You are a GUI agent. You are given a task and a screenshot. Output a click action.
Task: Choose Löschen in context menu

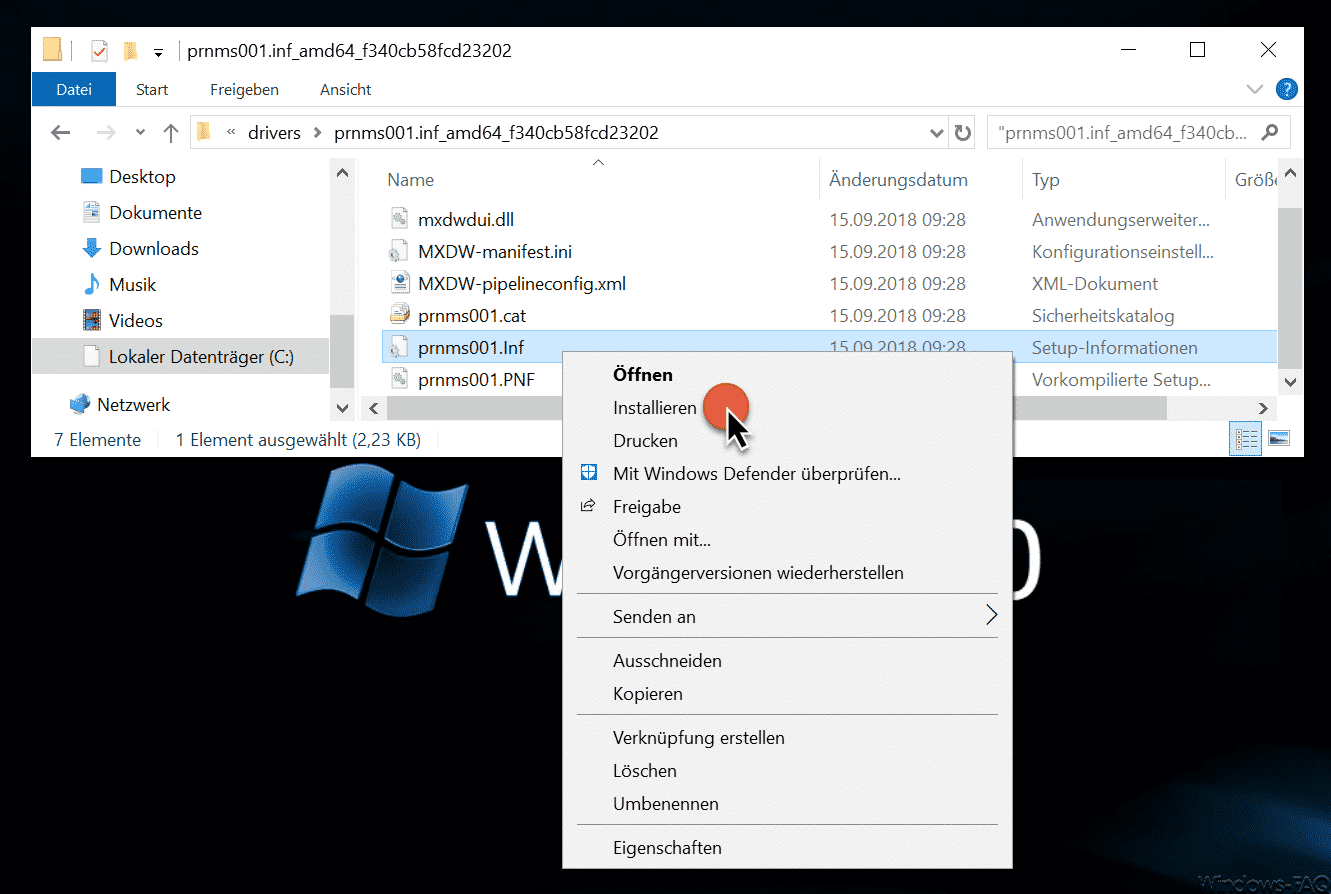point(645,771)
